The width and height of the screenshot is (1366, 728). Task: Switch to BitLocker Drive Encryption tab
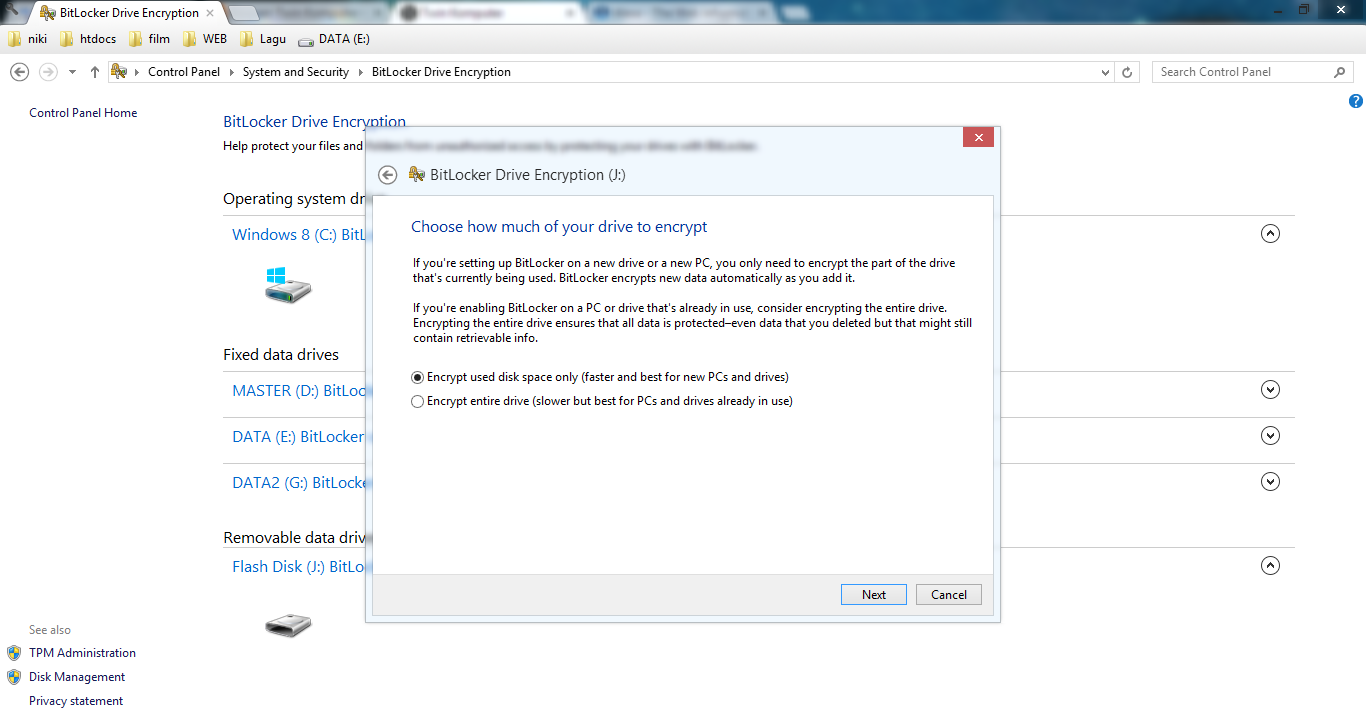[125, 13]
